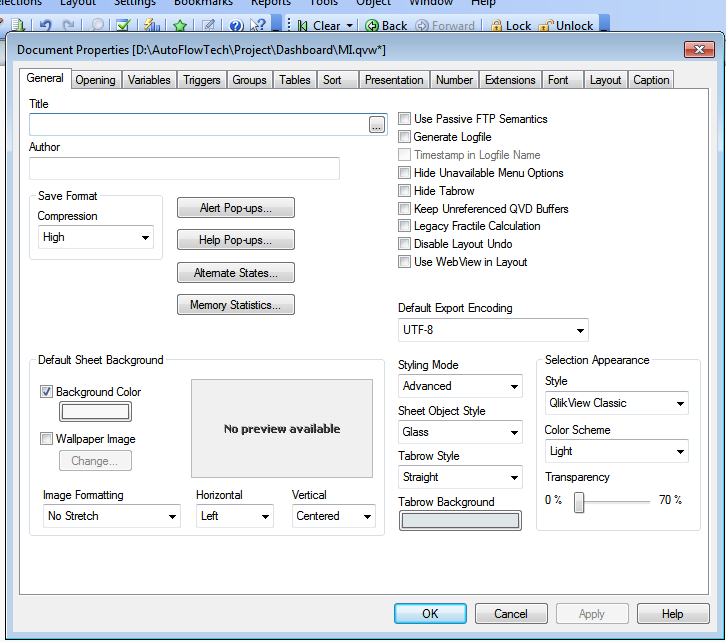Click the dialog Help button
This screenshot has height=642, width=726.
673,614
